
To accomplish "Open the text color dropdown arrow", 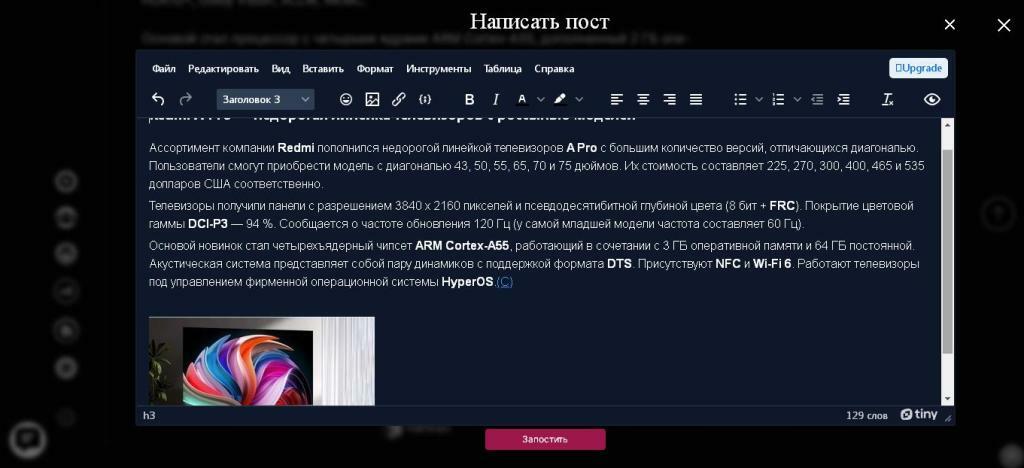I will (540, 99).
